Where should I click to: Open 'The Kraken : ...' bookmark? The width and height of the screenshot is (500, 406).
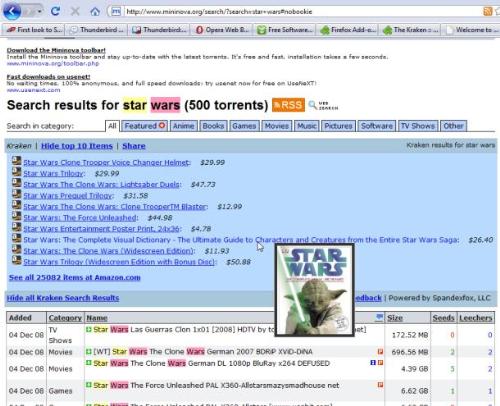click(x=411, y=30)
